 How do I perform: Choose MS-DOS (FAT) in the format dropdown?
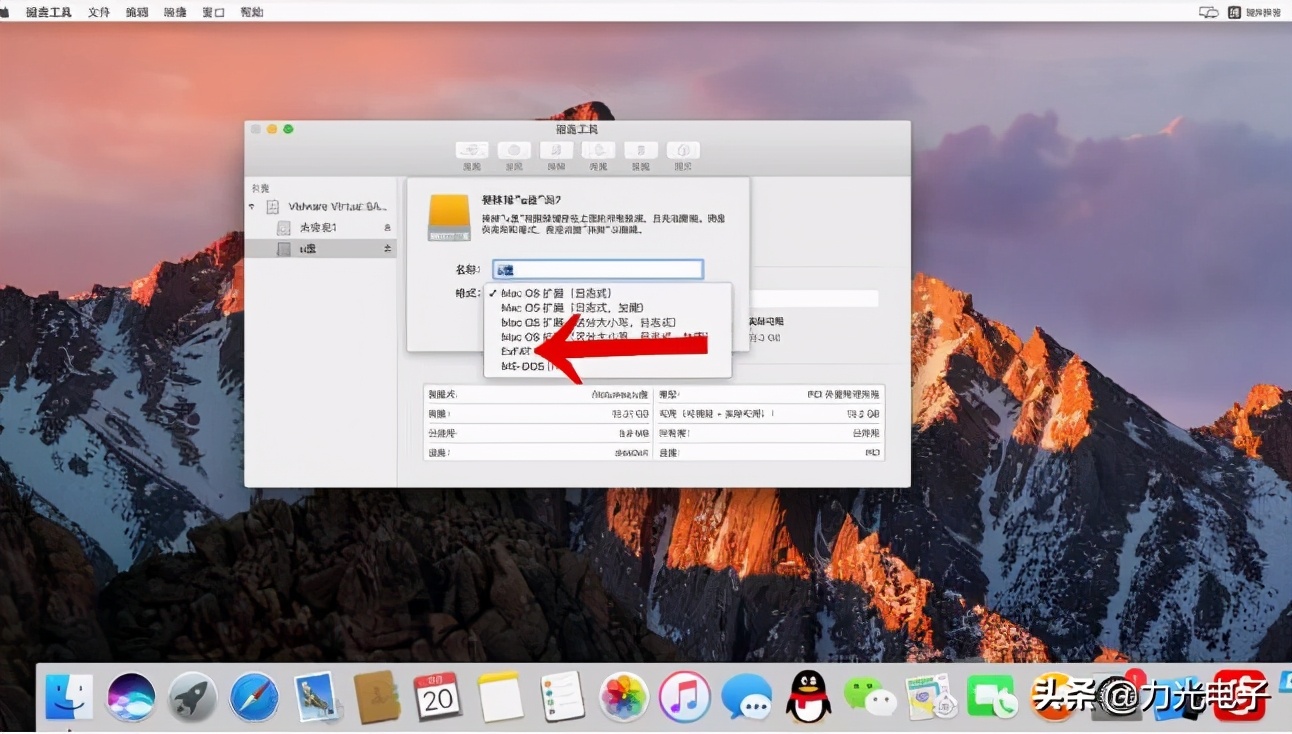point(523,367)
